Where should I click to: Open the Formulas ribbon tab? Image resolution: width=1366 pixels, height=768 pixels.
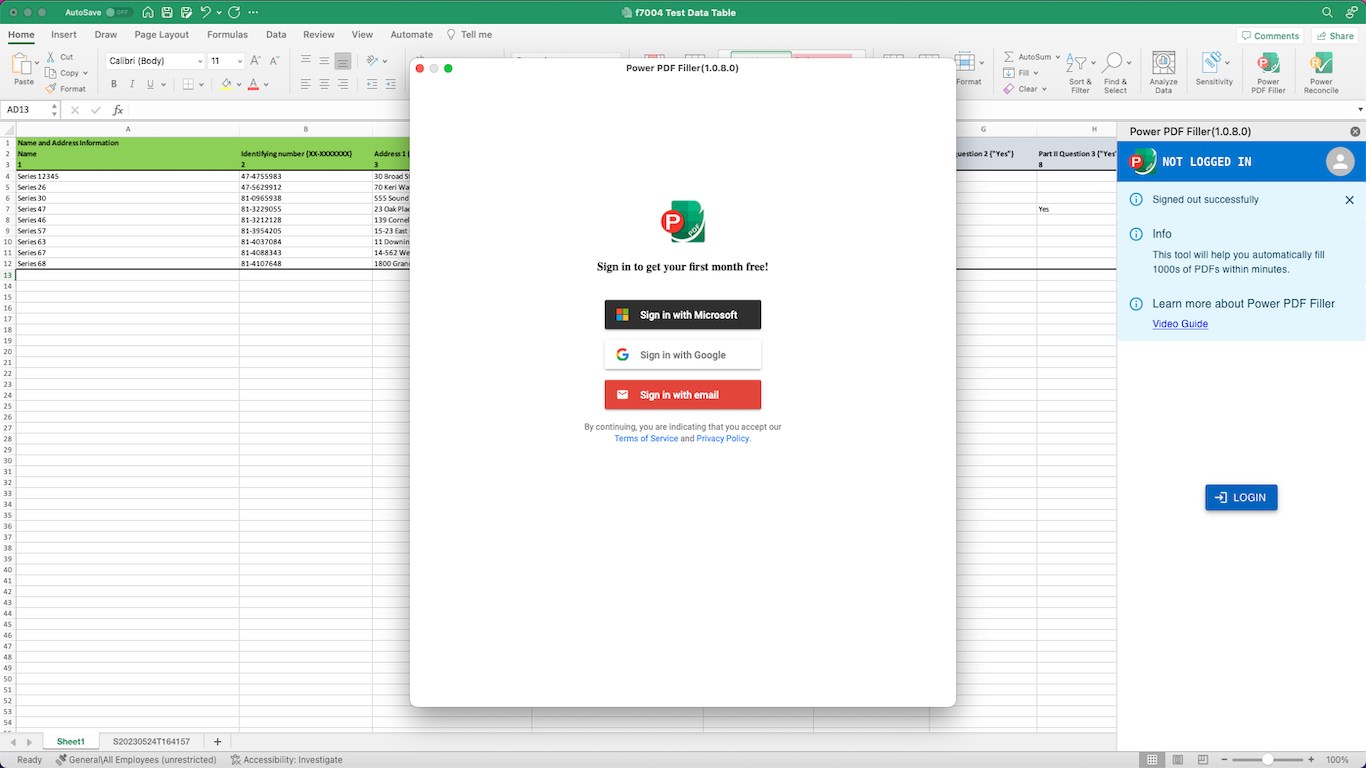[x=227, y=34]
